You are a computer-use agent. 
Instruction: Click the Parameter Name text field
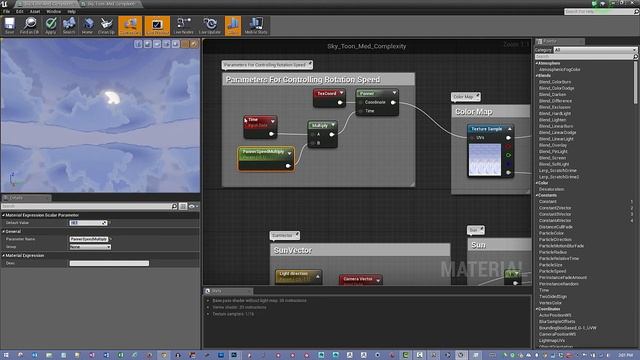[x=89, y=239]
